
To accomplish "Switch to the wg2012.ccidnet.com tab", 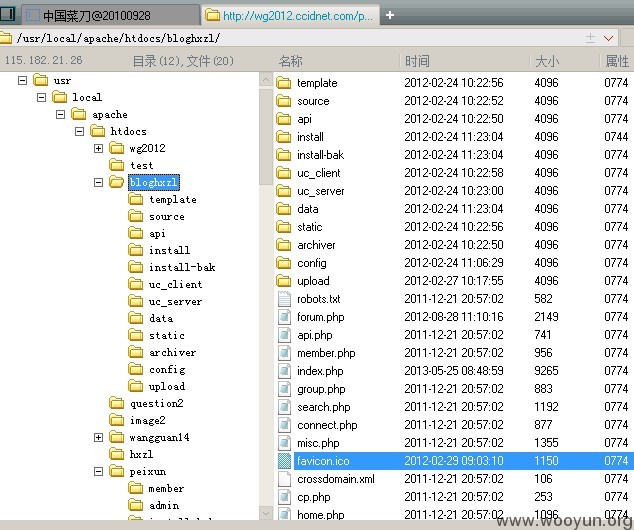I will coord(290,16).
